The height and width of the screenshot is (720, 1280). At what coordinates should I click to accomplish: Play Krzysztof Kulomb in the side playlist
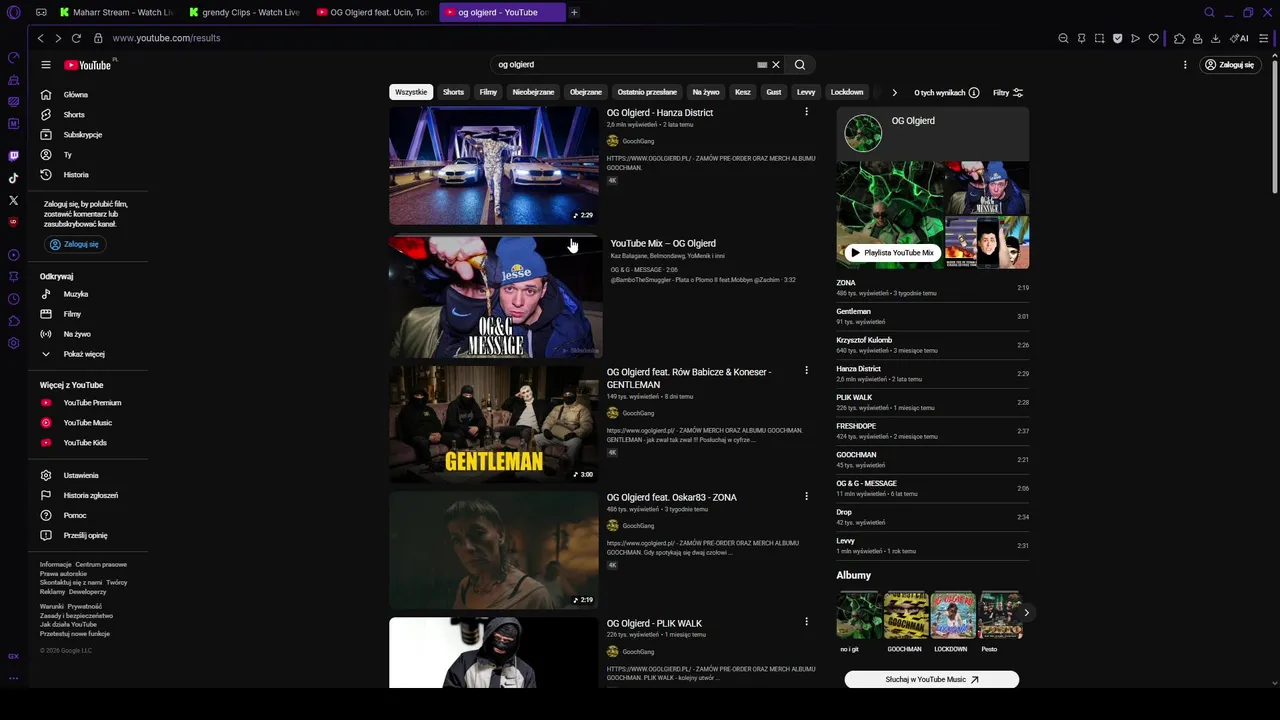click(x=932, y=345)
